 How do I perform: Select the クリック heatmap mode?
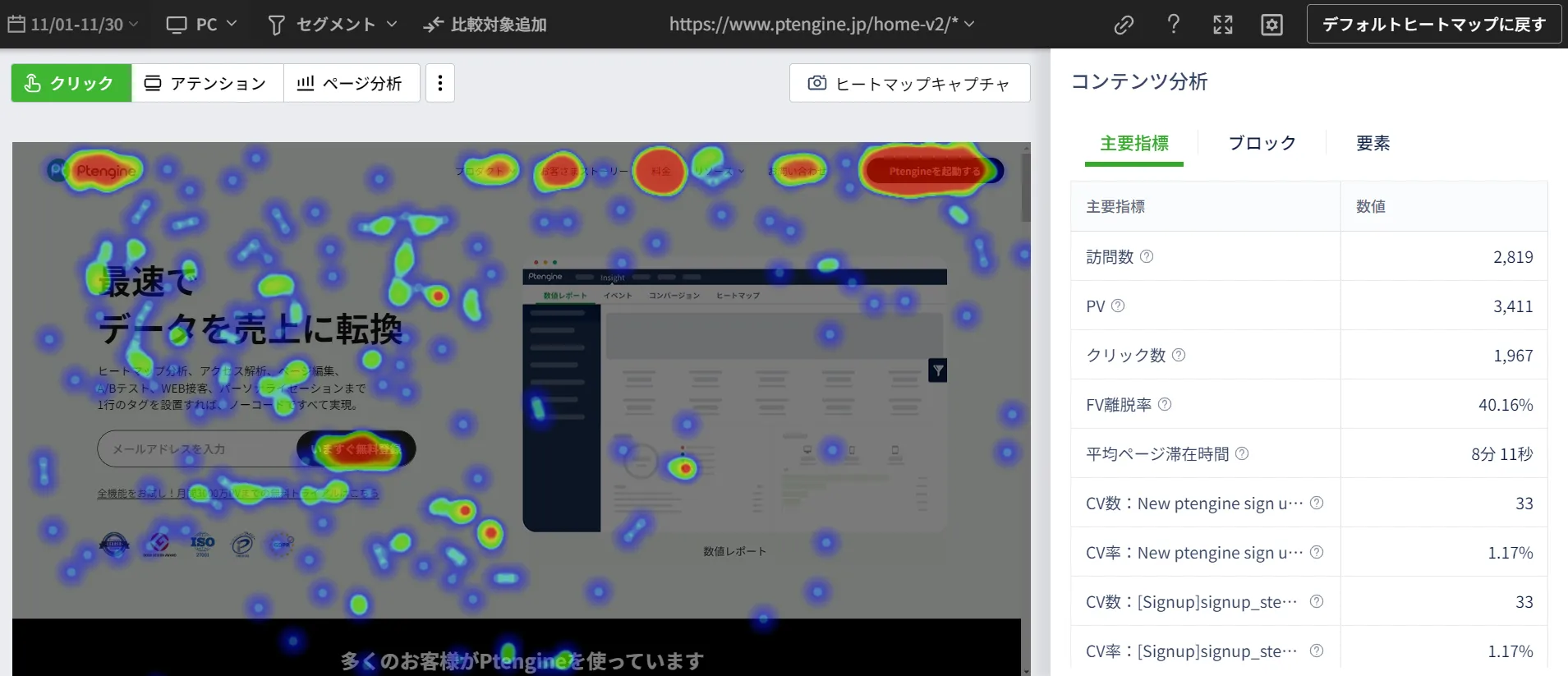coord(71,83)
